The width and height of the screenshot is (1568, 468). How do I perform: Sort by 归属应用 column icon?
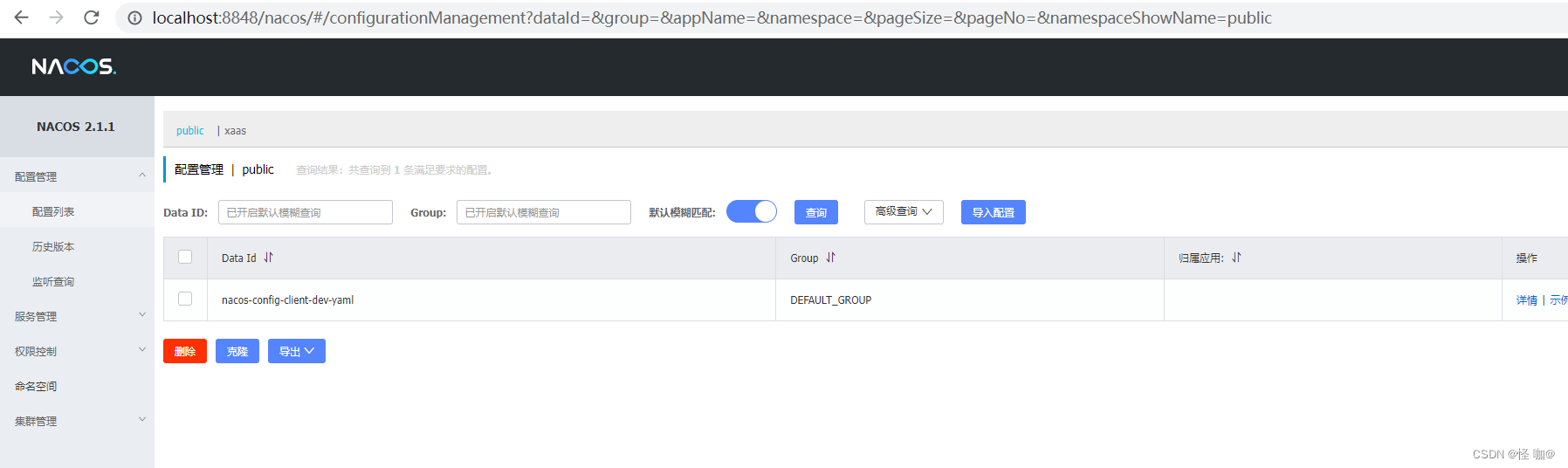(x=1236, y=258)
